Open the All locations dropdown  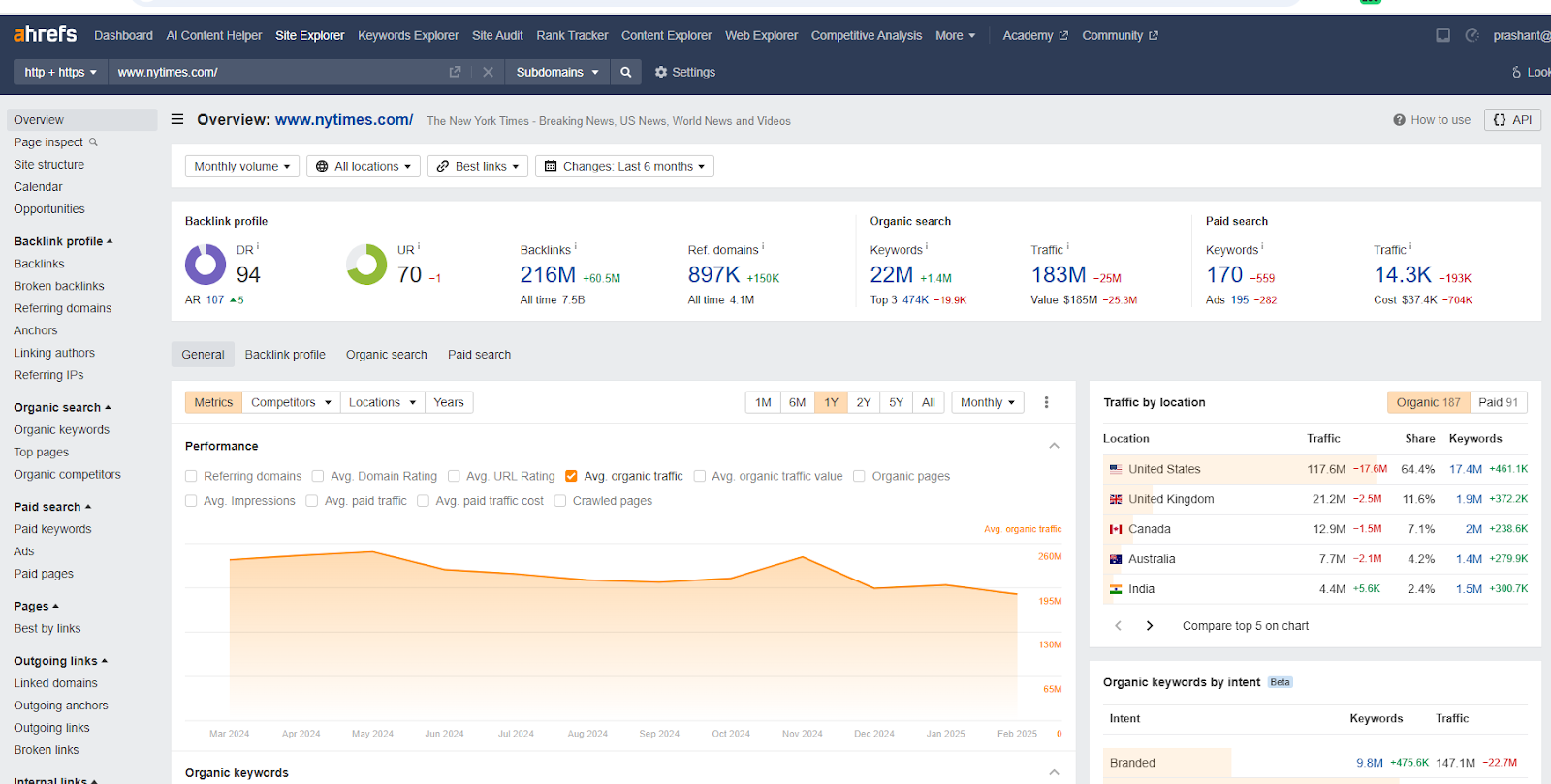364,167
